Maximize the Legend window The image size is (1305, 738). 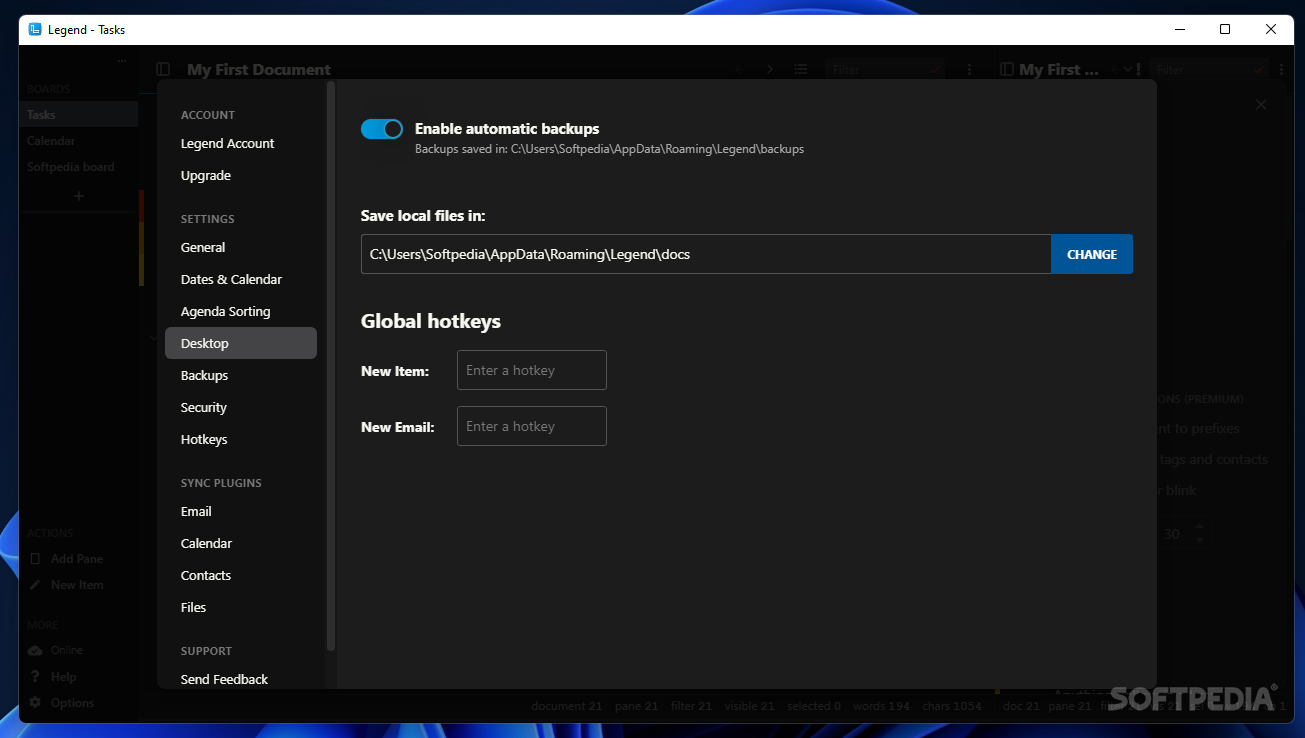(1225, 29)
